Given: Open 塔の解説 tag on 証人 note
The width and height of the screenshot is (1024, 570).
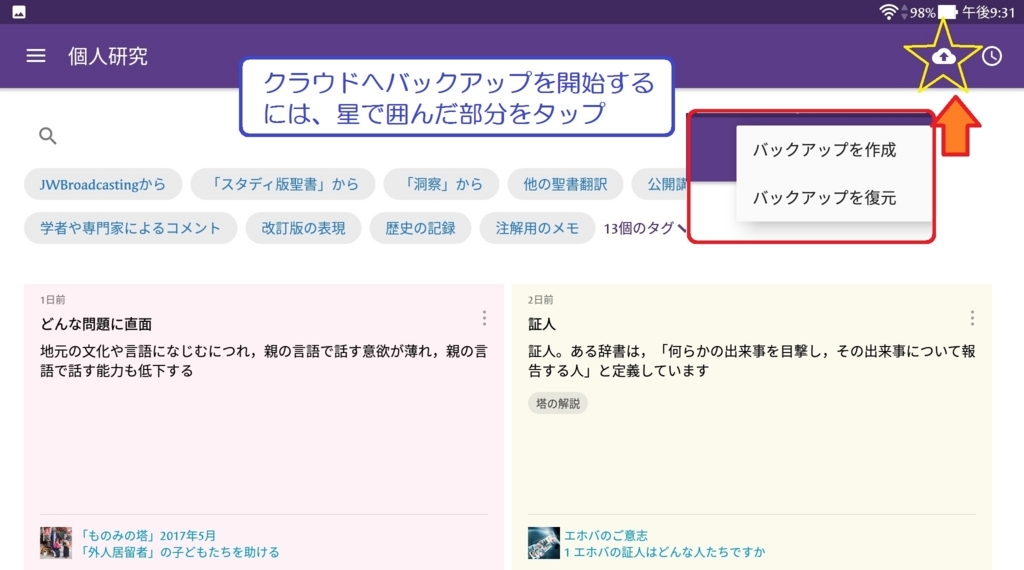Looking at the screenshot, I should click(x=558, y=404).
